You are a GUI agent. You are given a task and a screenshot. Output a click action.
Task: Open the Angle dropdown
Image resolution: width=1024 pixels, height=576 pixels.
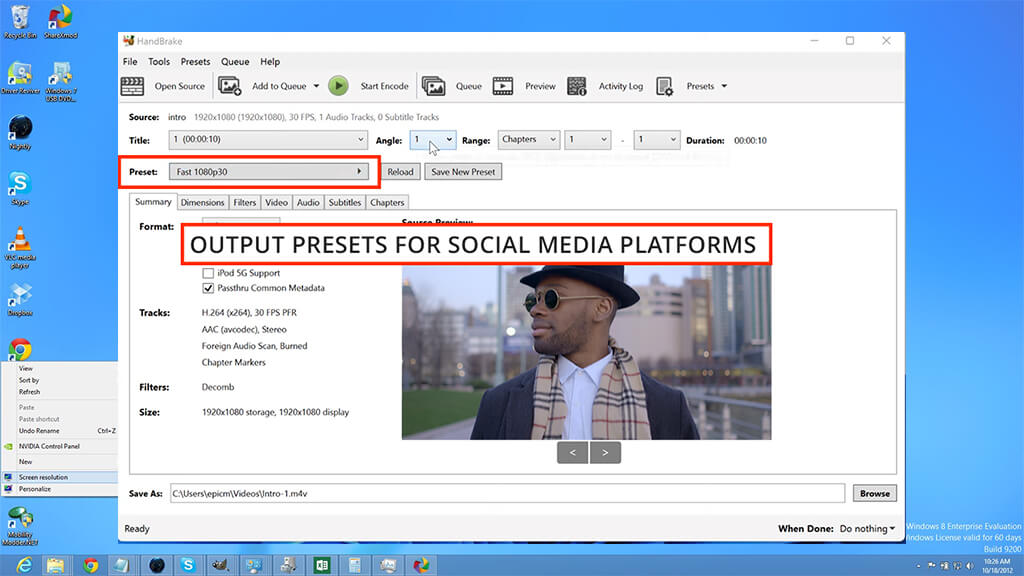point(433,140)
